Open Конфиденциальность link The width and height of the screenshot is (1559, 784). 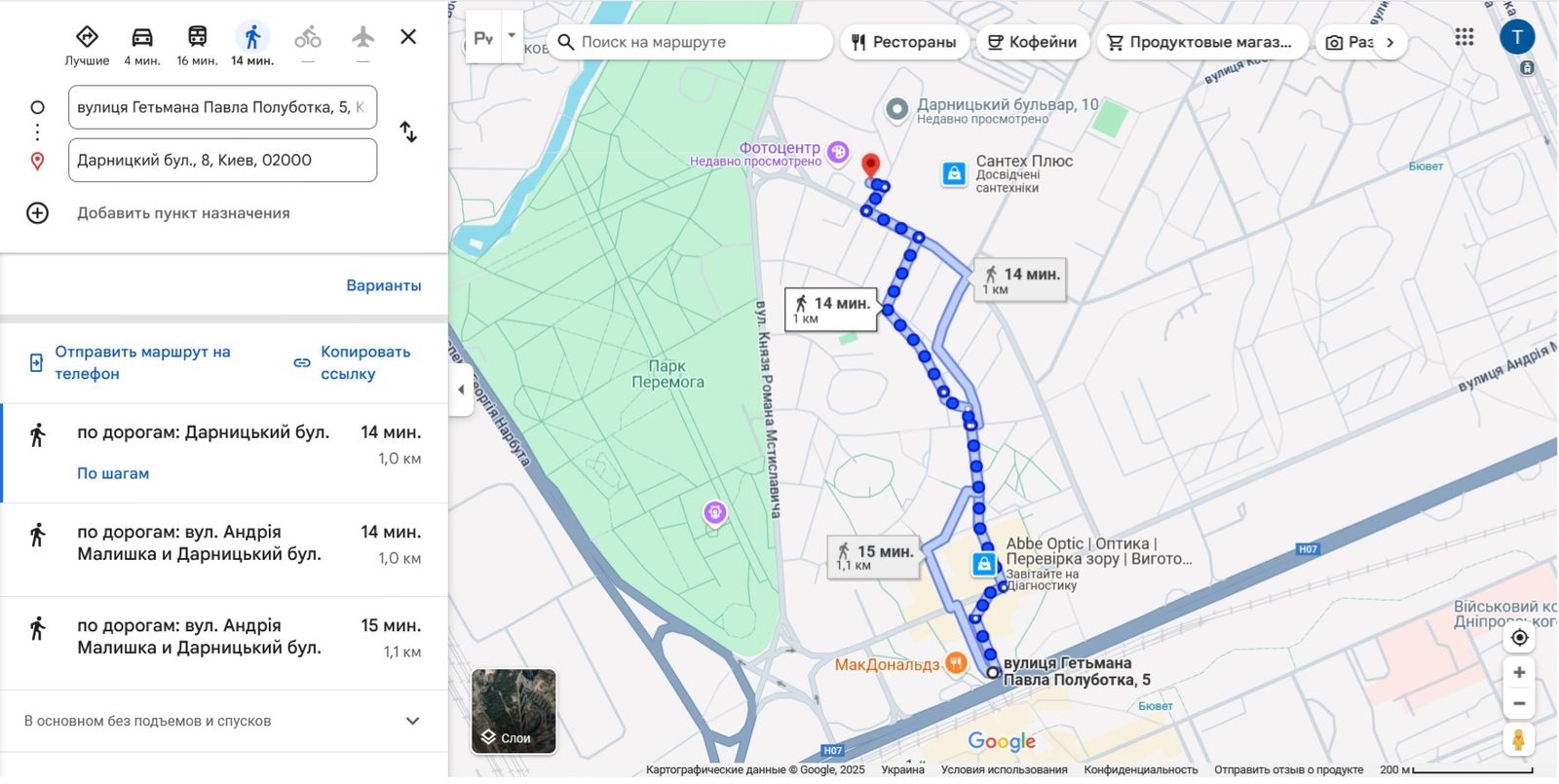pos(1140,769)
